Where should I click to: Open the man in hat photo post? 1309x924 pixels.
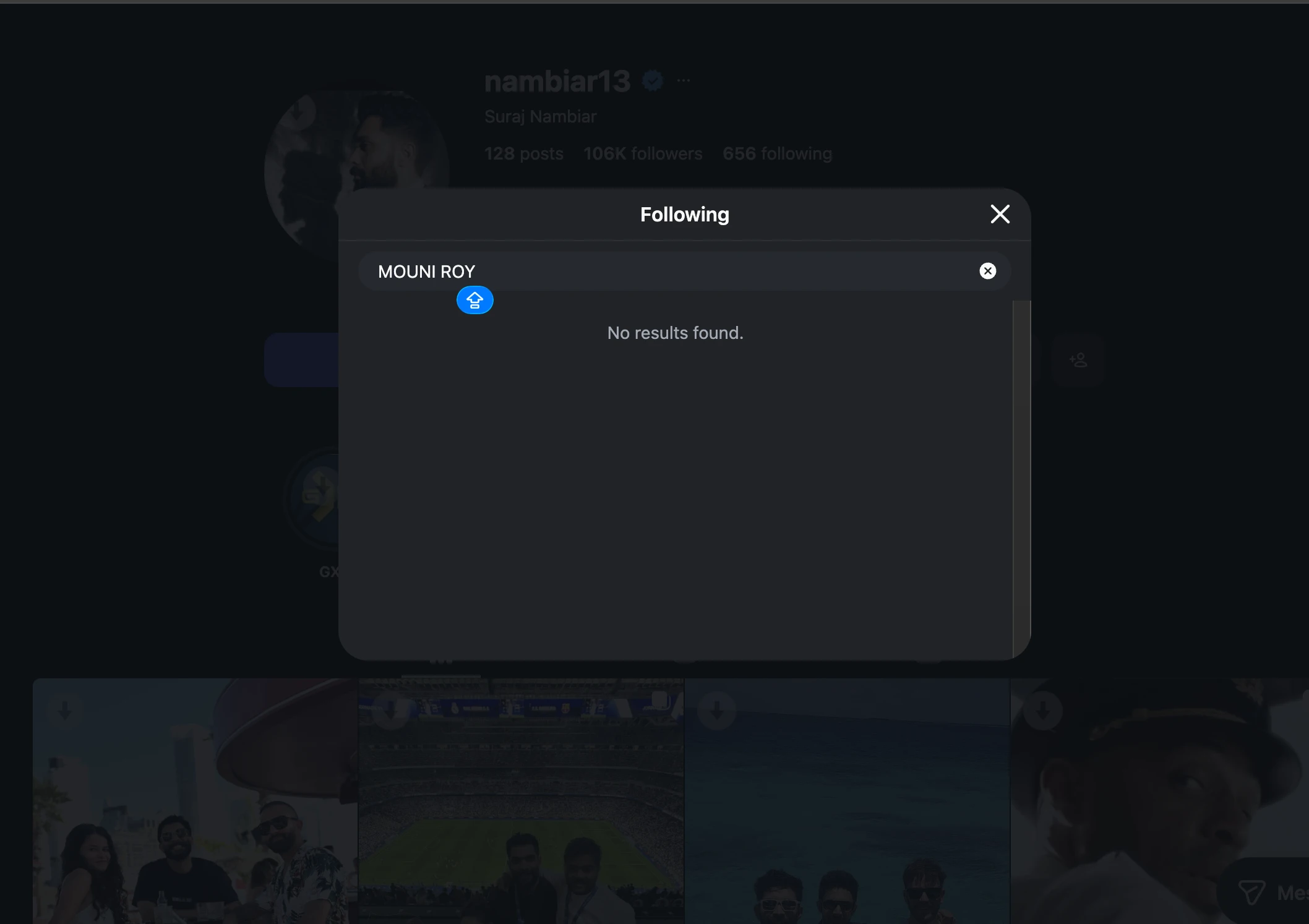[x=1160, y=801]
